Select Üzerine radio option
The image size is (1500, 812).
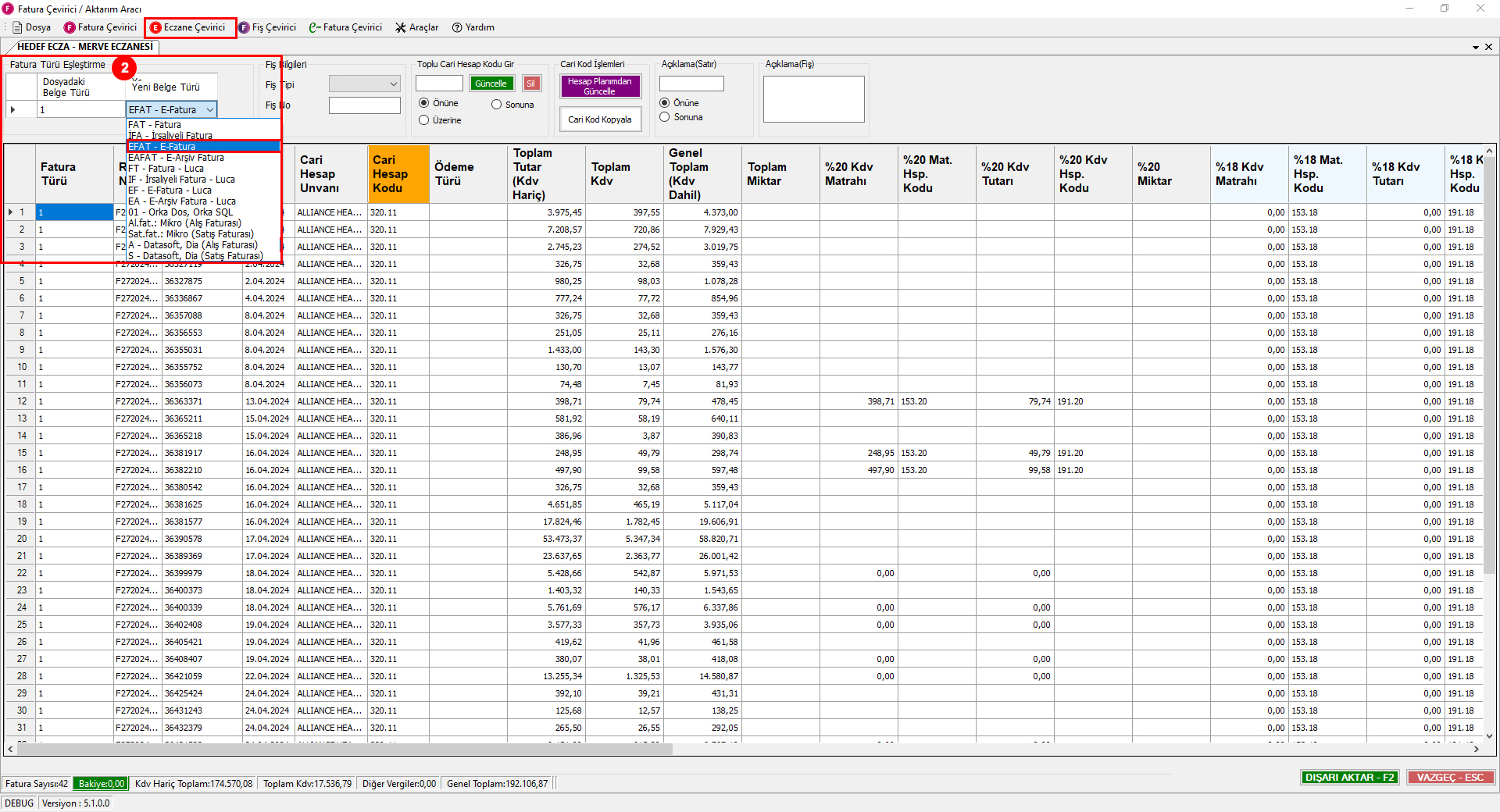(x=424, y=120)
